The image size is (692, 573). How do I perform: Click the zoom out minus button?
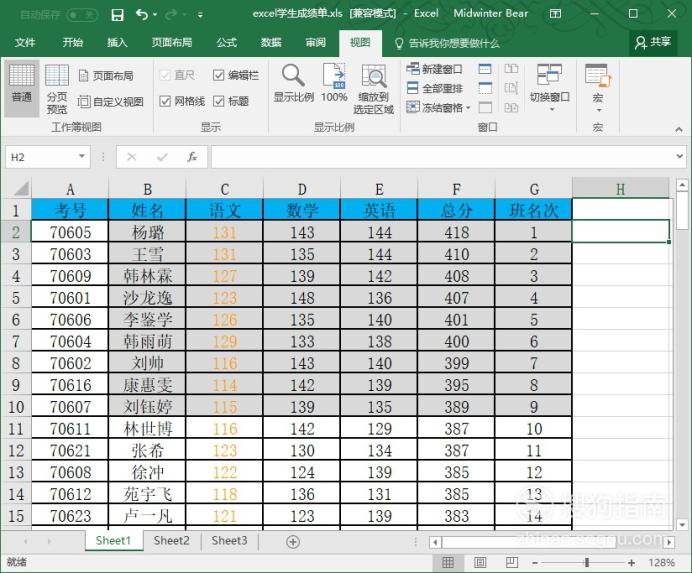click(535, 563)
